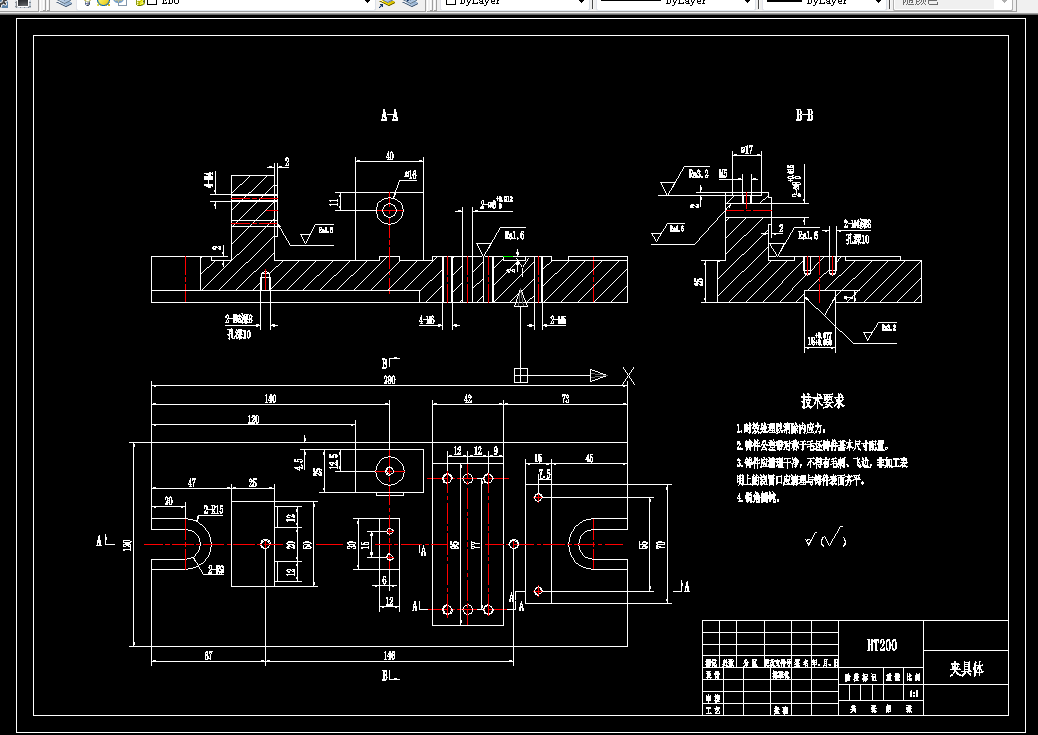The image size is (1038, 735).
Task: Select the 2-R9 radius label
Action: click(216, 569)
